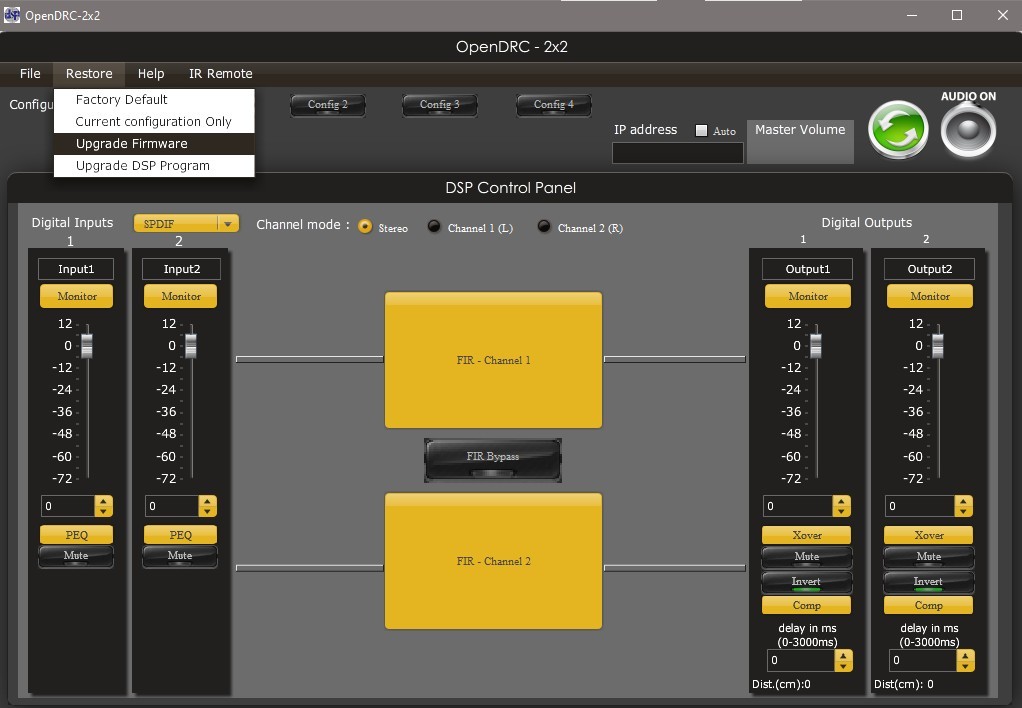Select Channel 2 (R) mode radio button
The image size is (1022, 708).
click(x=544, y=226)
